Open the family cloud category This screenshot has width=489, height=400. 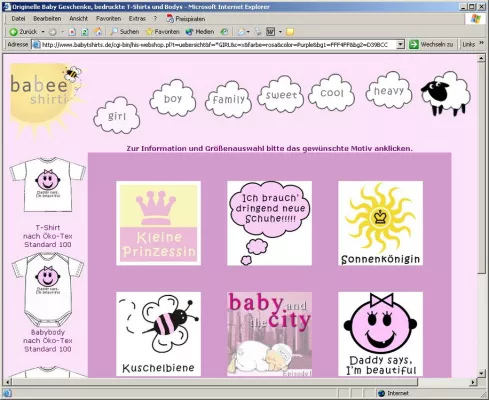click(x=228, y=99)
